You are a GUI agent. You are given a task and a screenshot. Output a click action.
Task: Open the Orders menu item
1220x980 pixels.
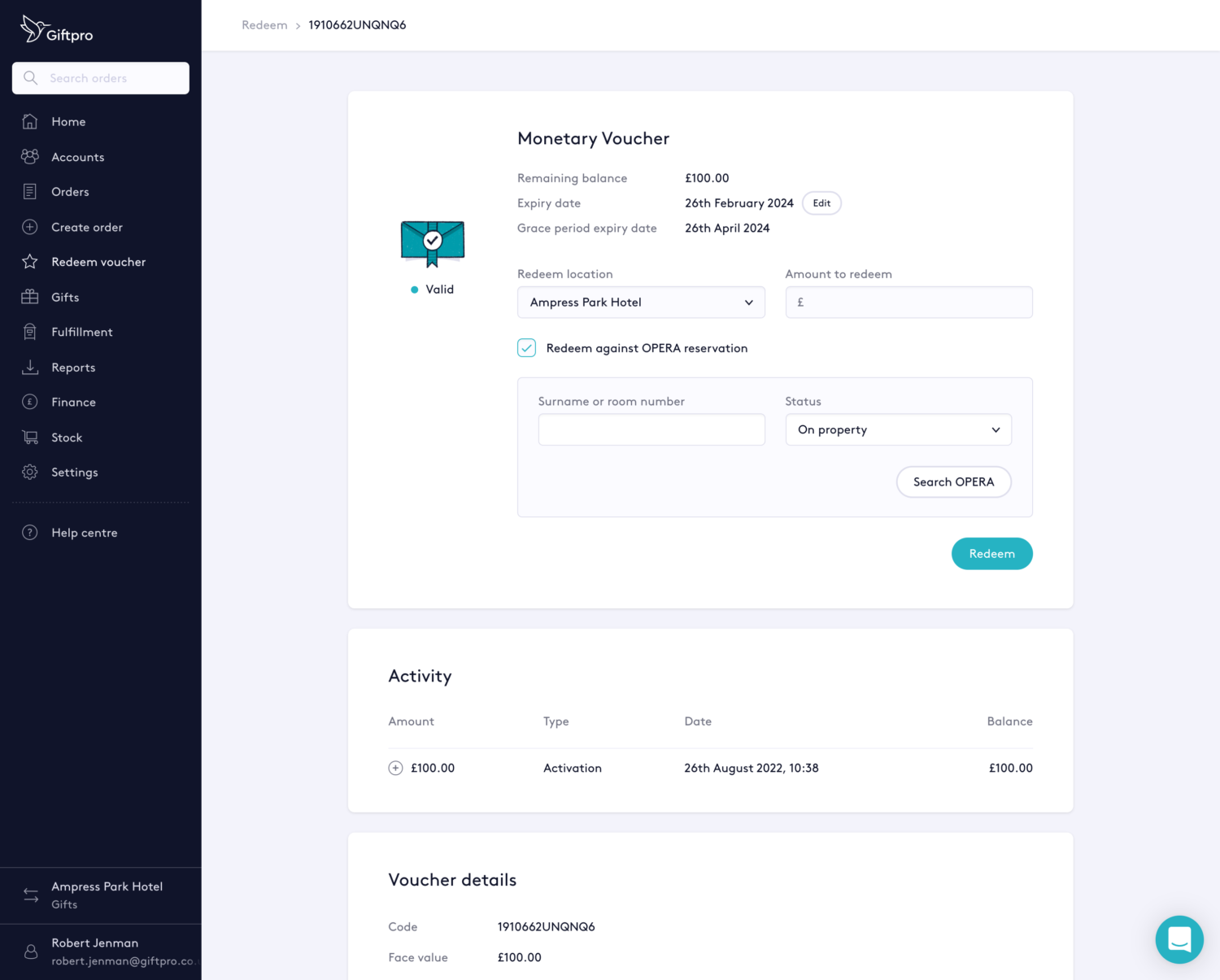(70, 192)
